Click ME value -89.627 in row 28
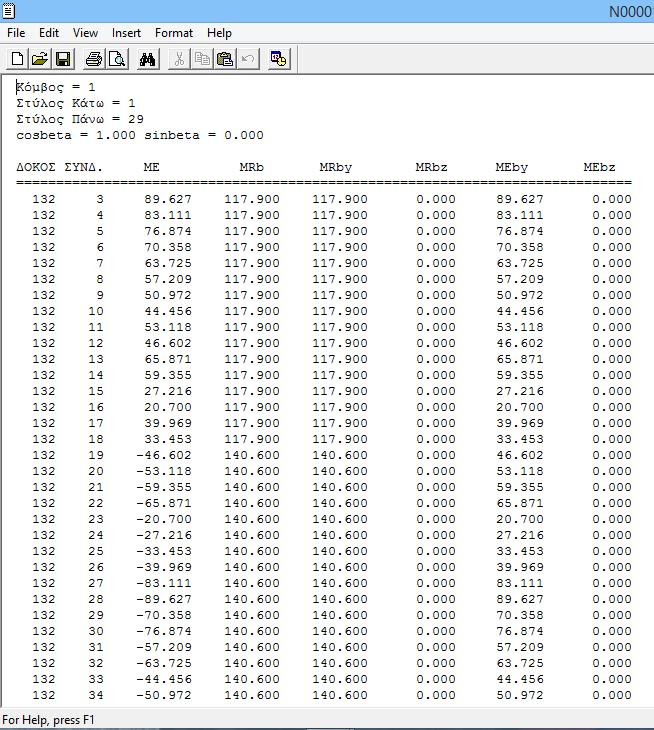Viewport: 654px width, 730px height. coord(164,599)
